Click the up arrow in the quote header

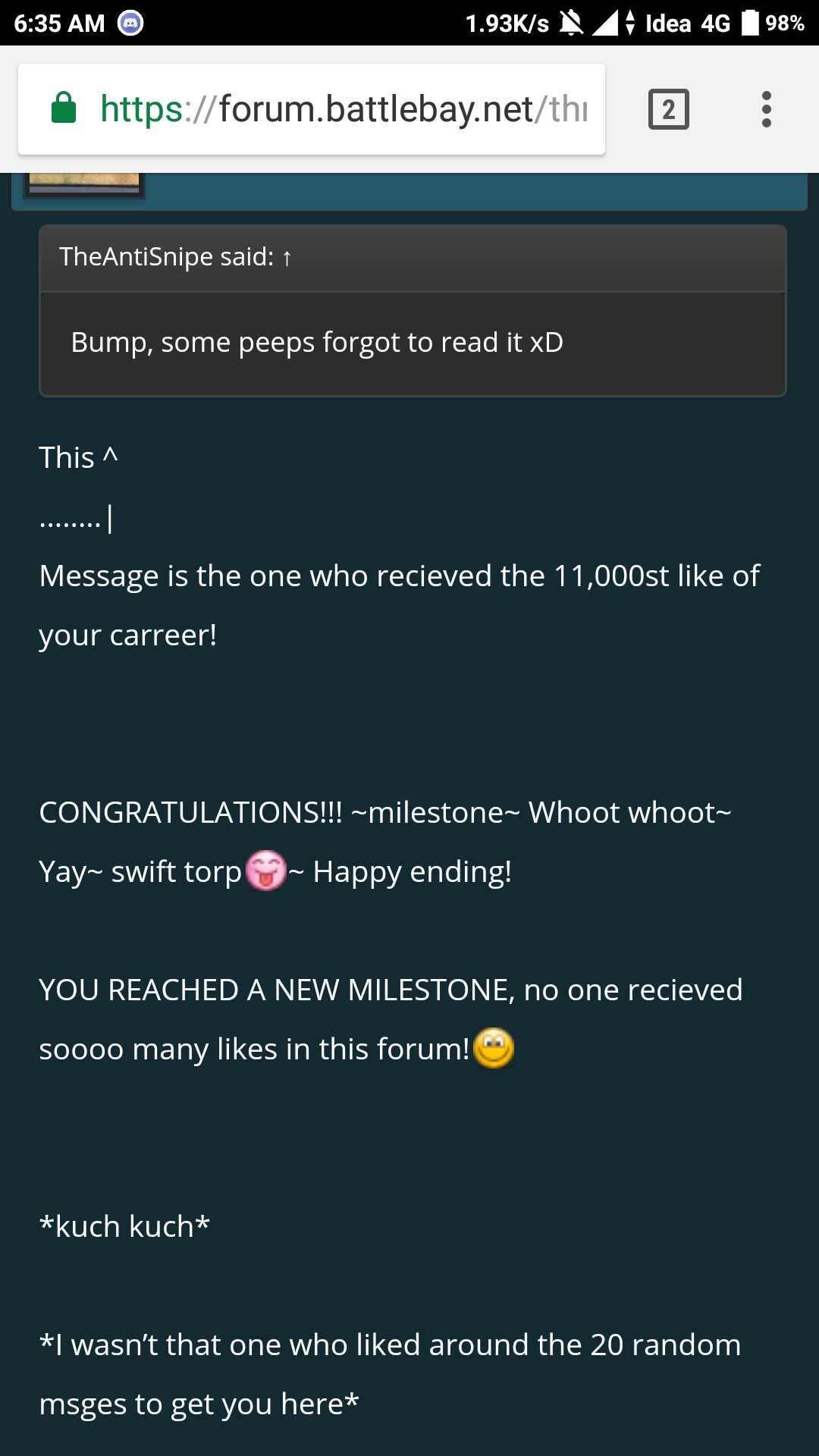click(x=287, y=259)
